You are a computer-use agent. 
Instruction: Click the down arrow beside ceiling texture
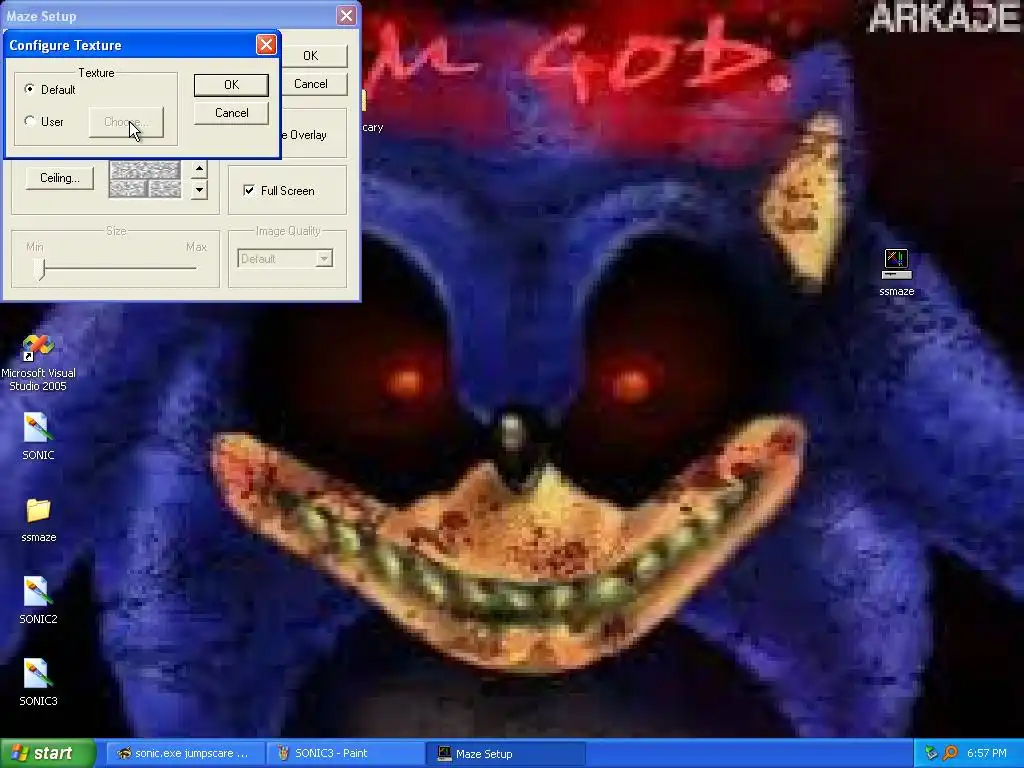pos(199,191)
